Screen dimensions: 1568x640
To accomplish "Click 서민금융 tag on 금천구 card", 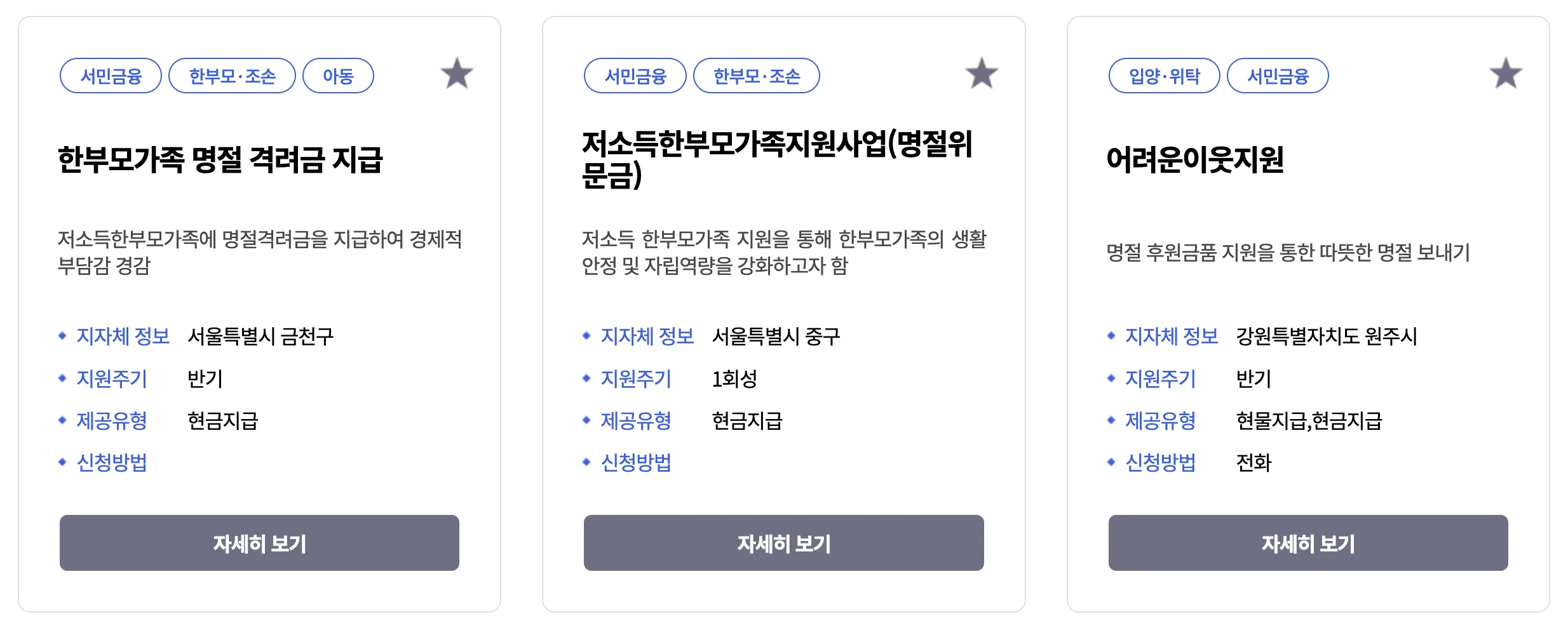I will 111,76.
